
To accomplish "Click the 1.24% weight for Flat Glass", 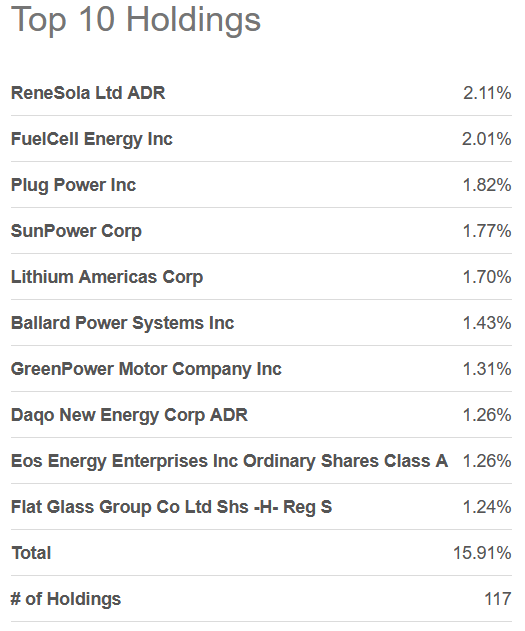I will 487,507.
